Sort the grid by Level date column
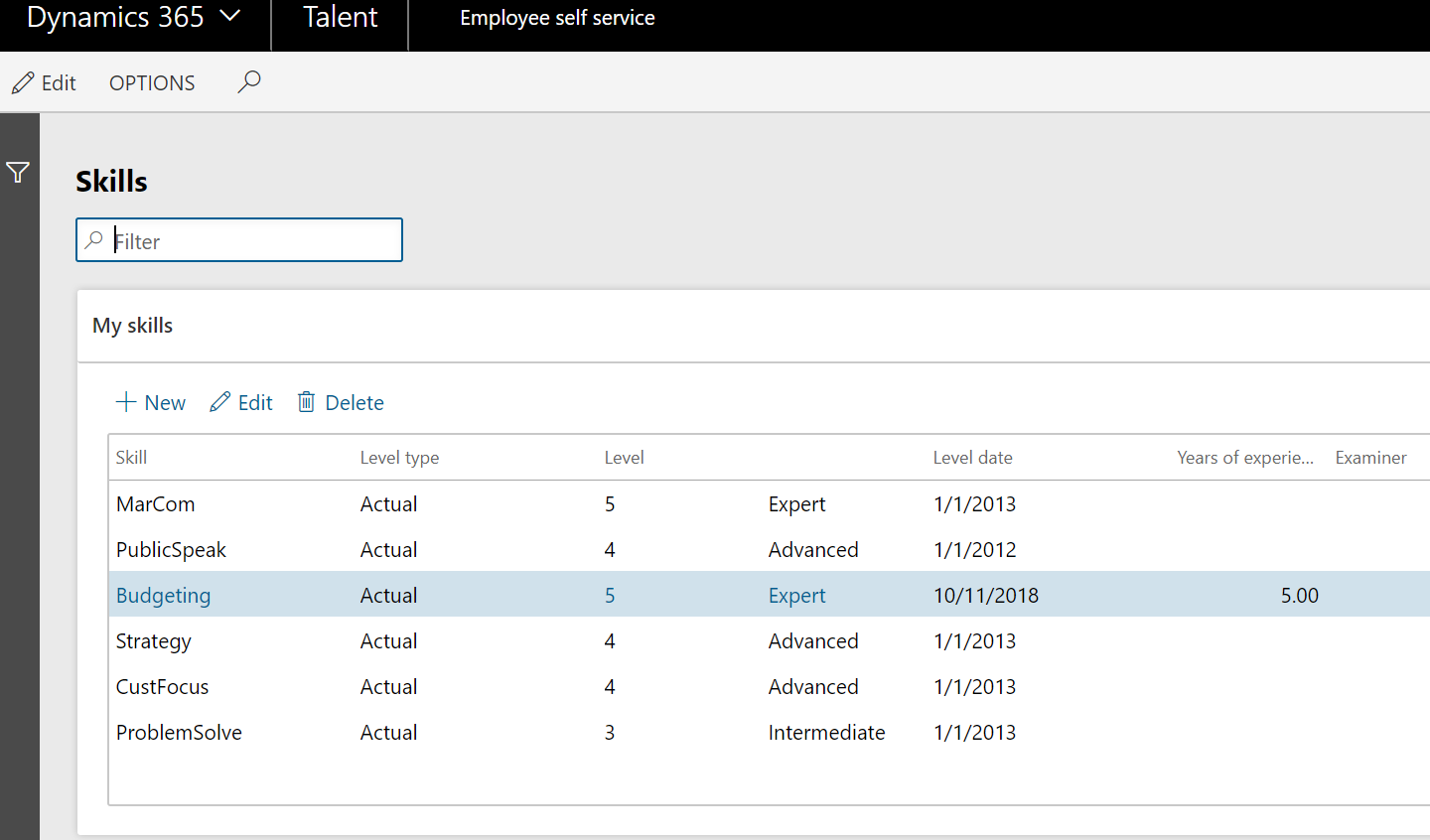Image resolution: width=1430 pixels, height=840 pixels. coord(972,457)
